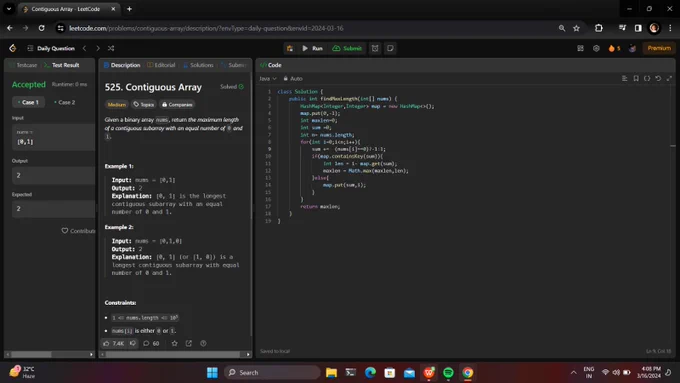Dislike the problem with thumbs down
Viewport: 680px width, 383px height.
(133, 344)
